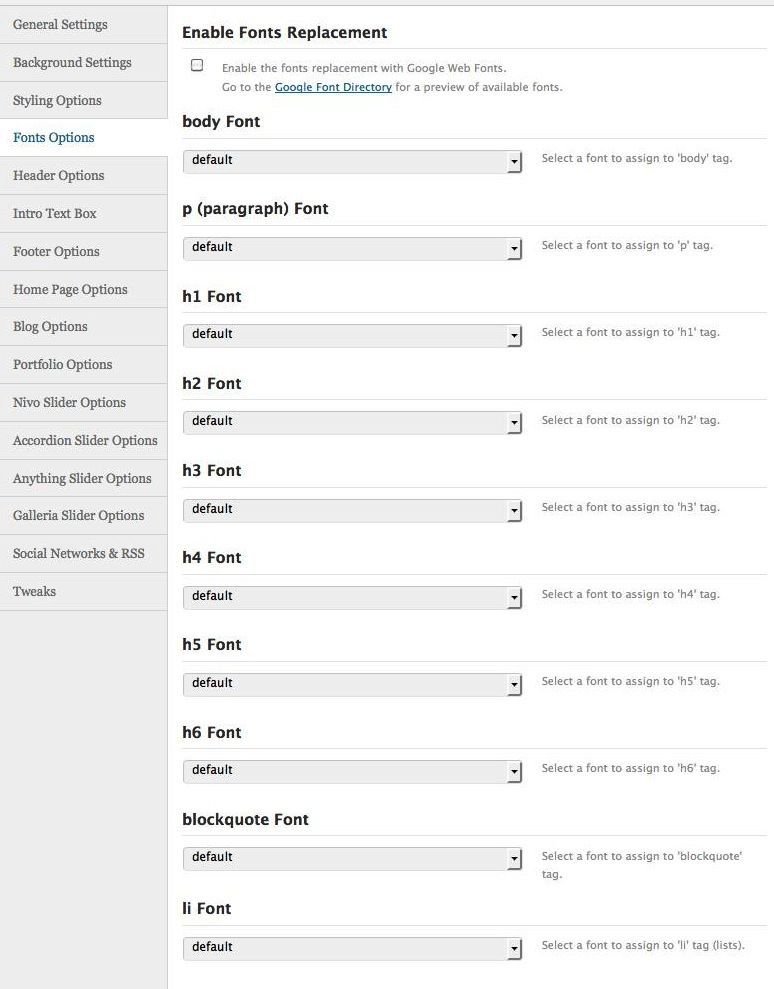Switch to Social Networks & RSS tab
This screenshot has width=774, height=989.
78,553
